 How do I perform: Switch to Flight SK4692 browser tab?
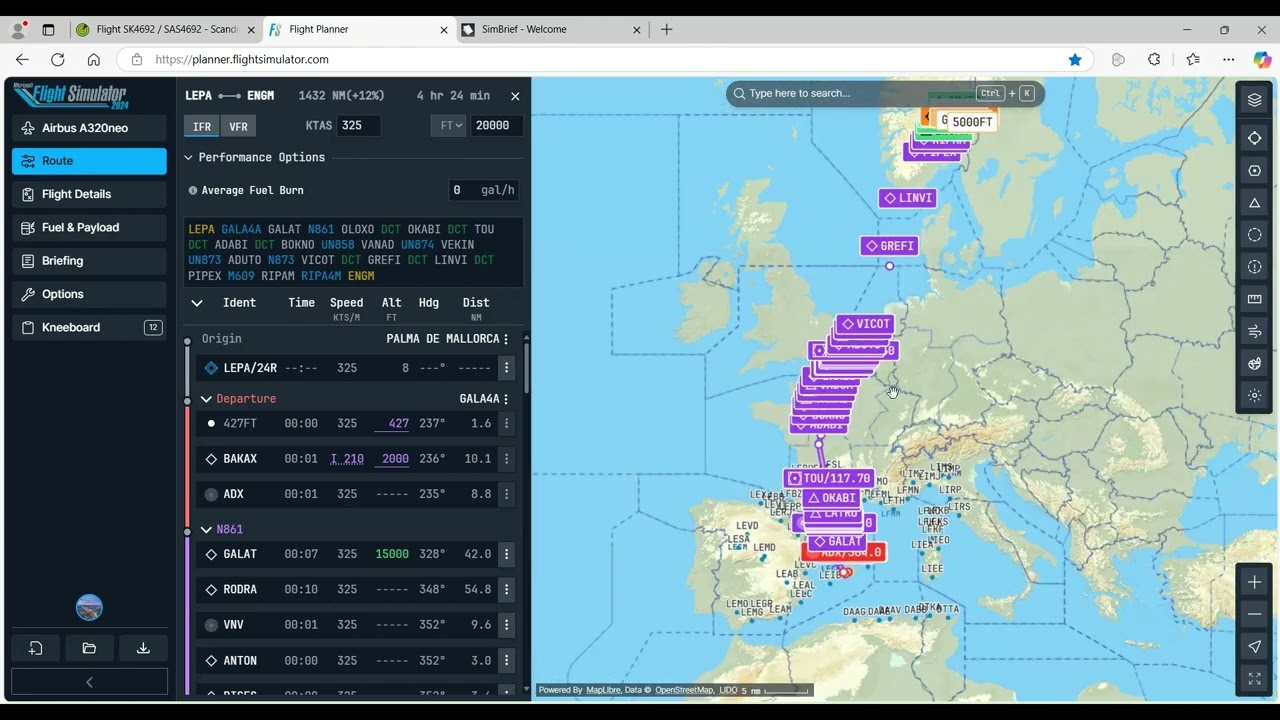pyautogui.click(x=166, y=30)
